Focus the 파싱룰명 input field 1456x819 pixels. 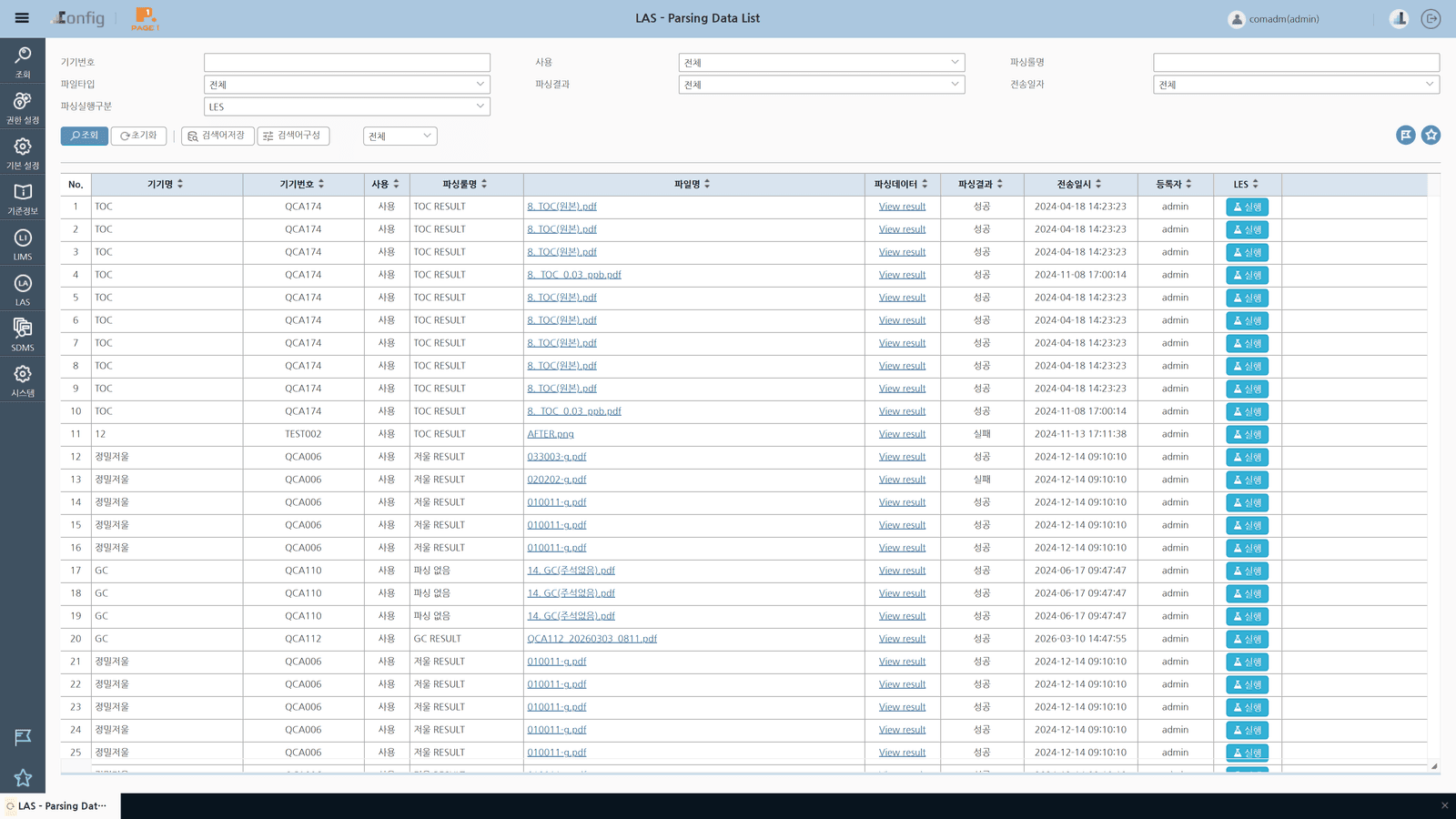point(1296,63)
